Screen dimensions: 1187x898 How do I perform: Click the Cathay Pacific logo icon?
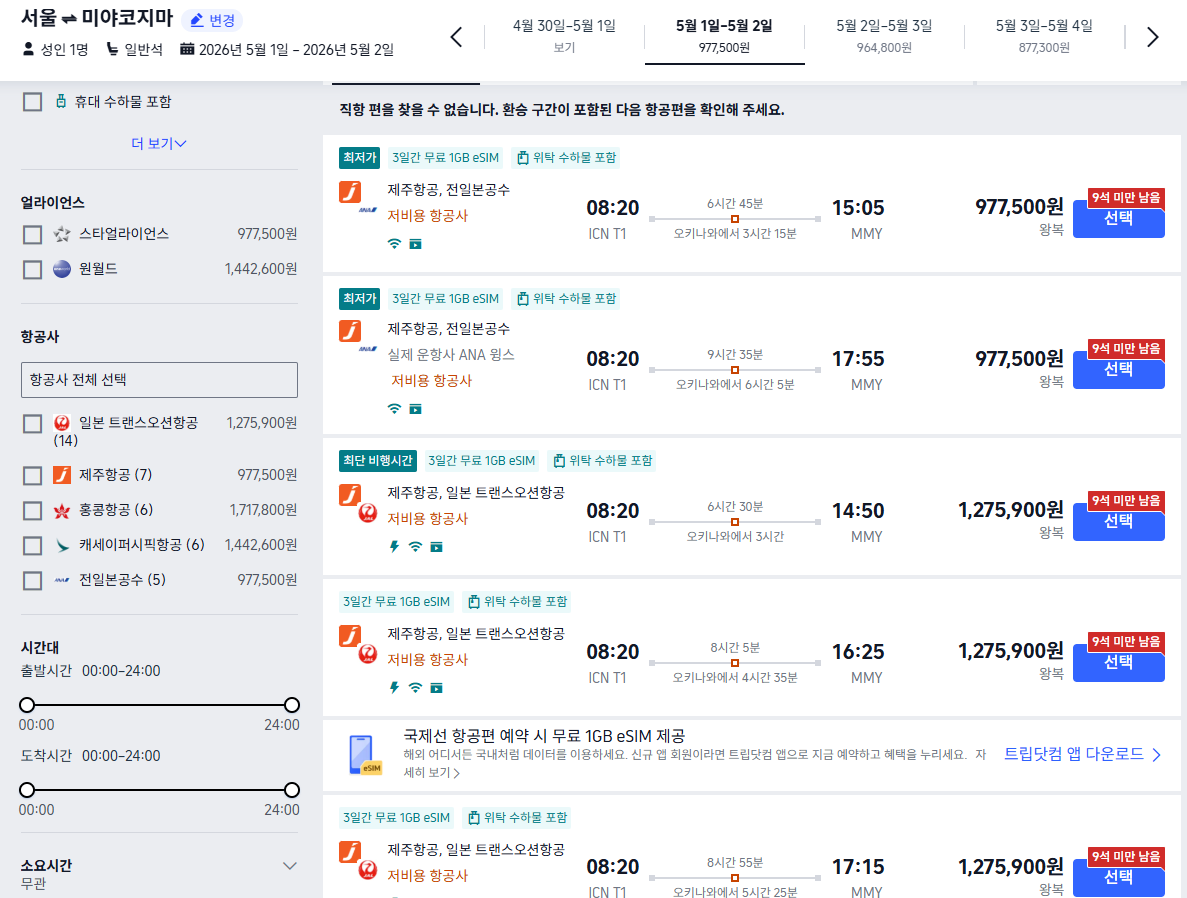[x=62, y=545]
